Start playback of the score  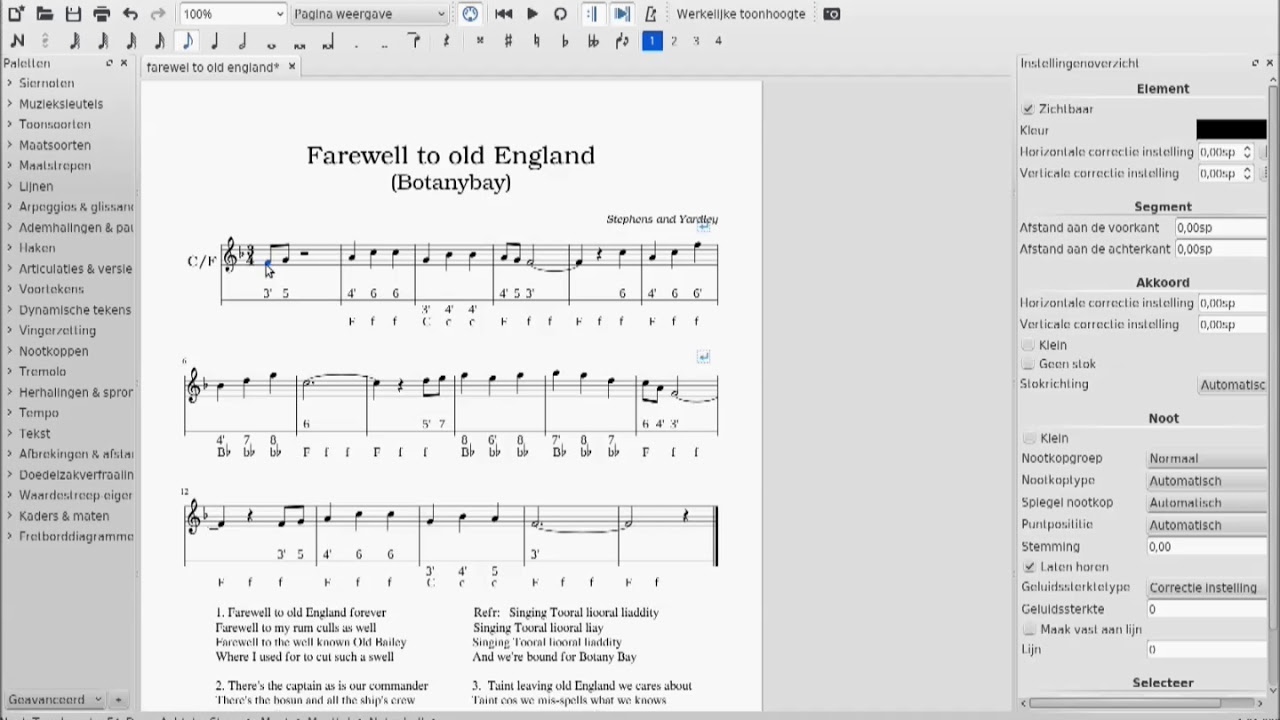click(x=532, y=14)
